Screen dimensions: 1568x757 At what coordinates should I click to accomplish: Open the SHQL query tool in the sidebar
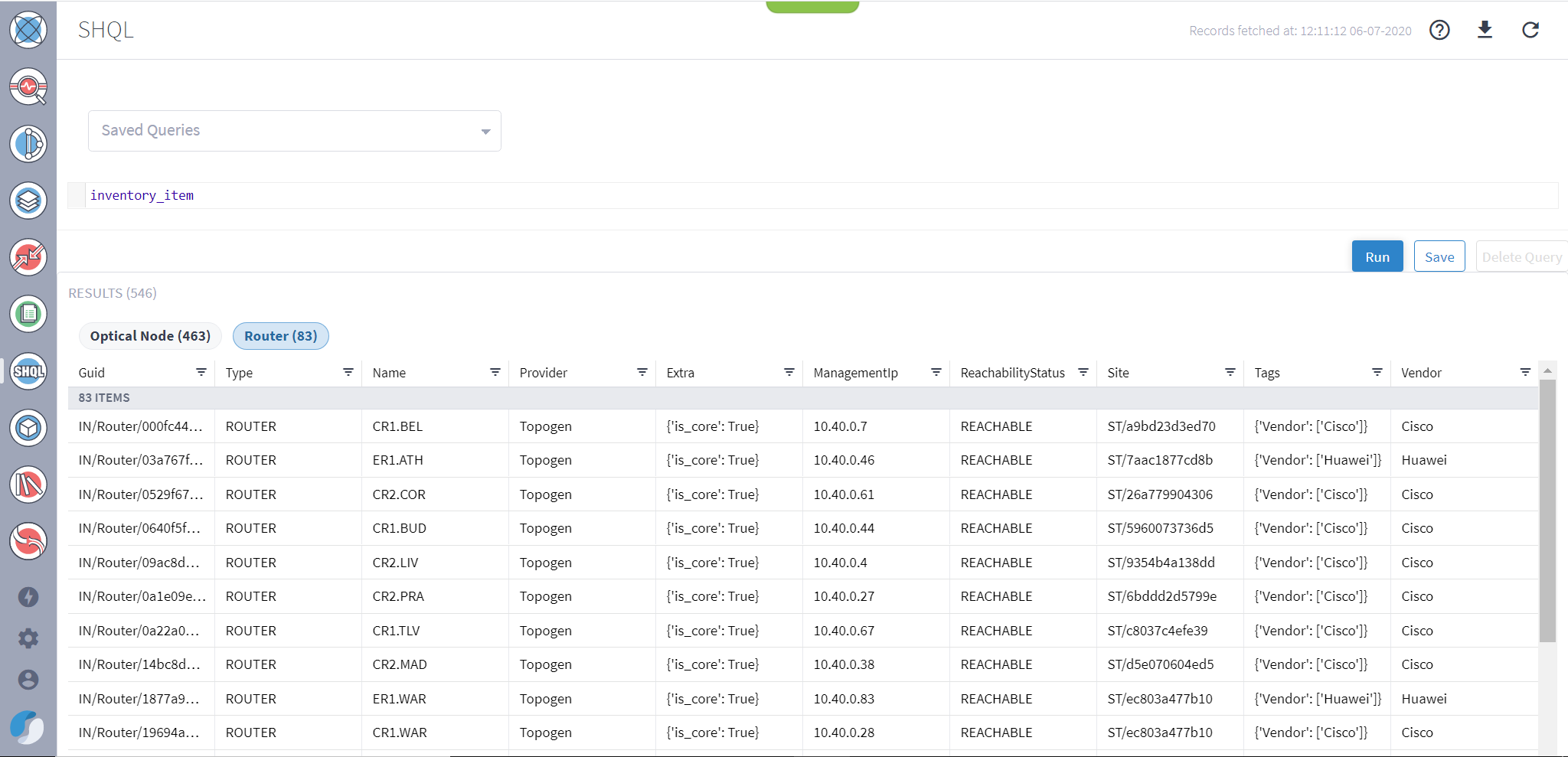pos(28,371)
